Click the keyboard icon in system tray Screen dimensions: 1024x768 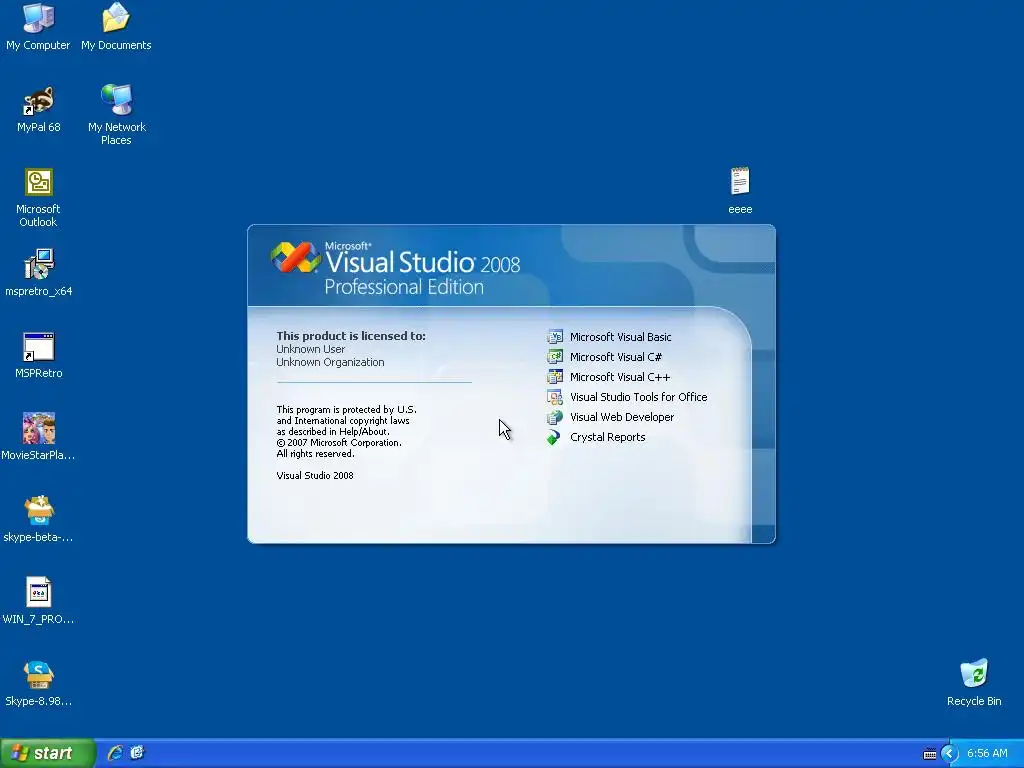929,754
